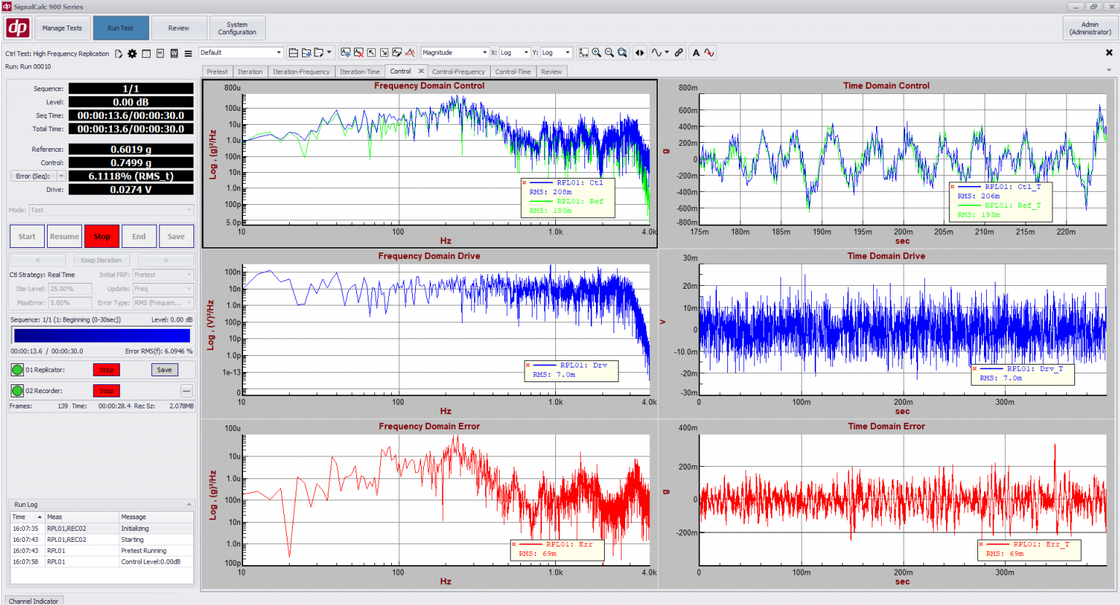Click the link chain toolbar icon
The width and height of the screenshot is (1120, 605).
(679, 52)
